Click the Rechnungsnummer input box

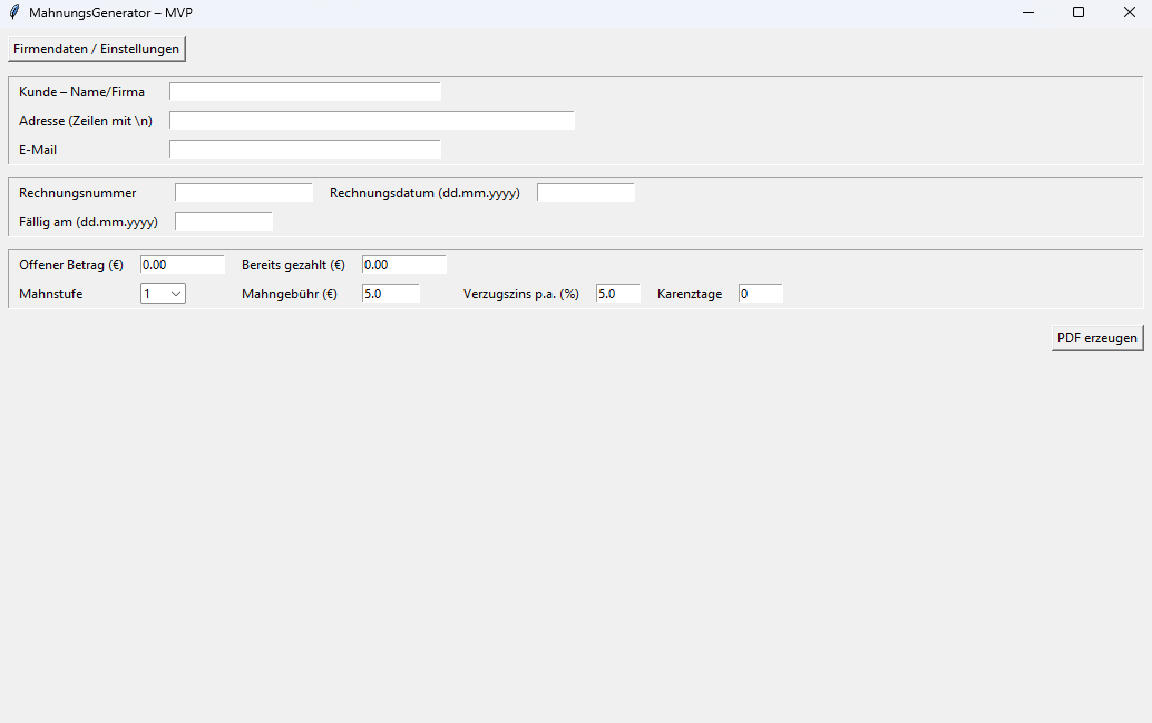(243, 193)
